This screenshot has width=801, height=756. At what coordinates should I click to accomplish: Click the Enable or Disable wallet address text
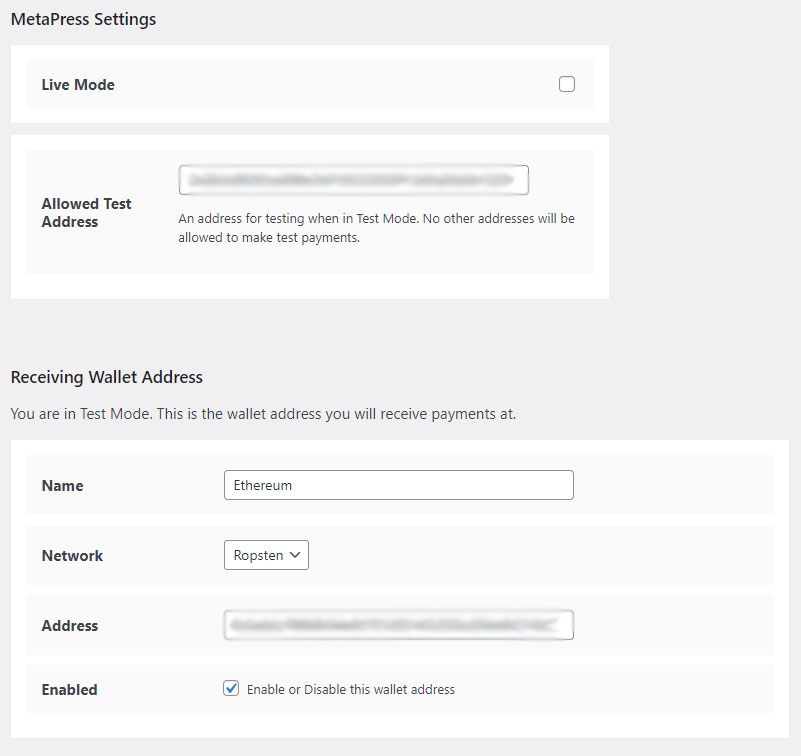pyautogui.click(x=349, y=689)
